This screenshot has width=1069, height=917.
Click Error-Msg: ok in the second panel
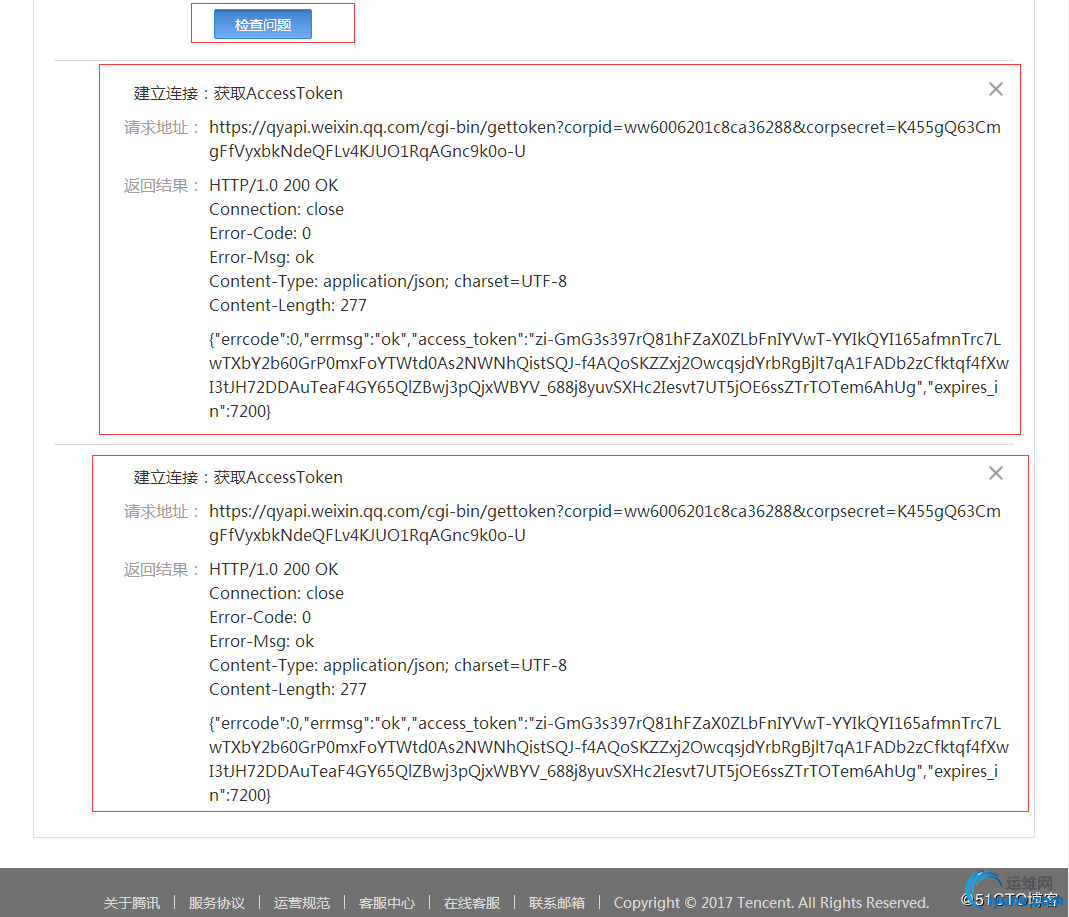[261, 642]
